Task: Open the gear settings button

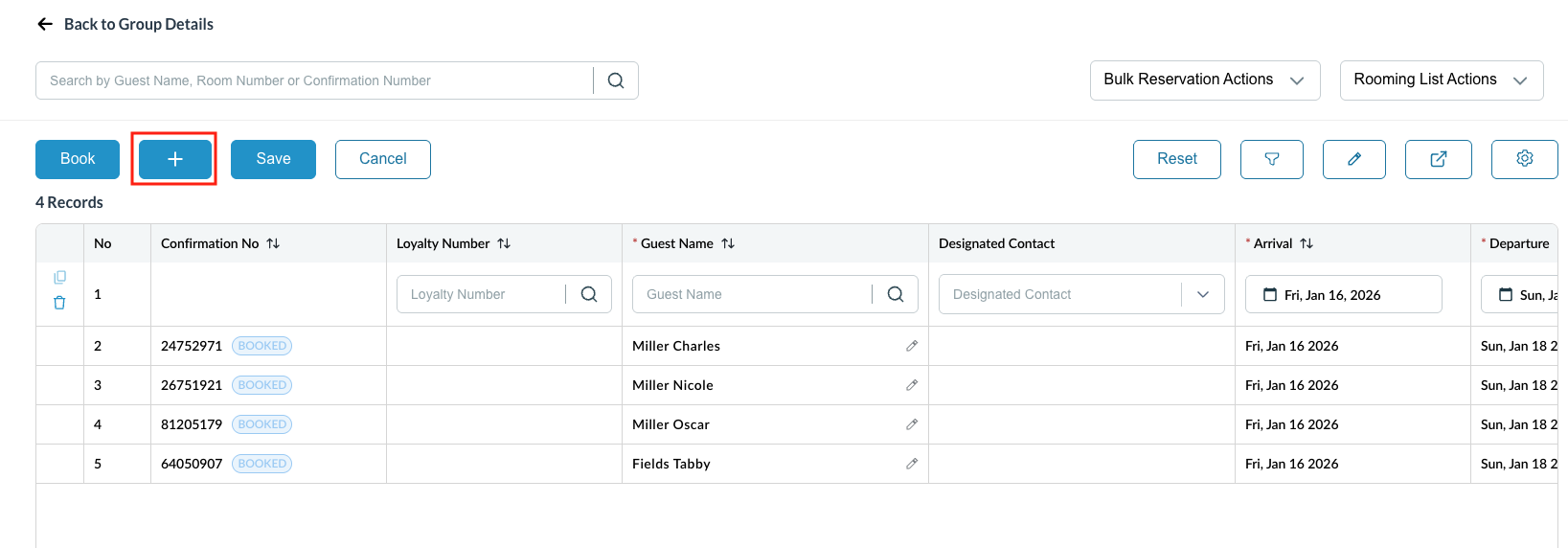Action: [x=1524, y=159]
